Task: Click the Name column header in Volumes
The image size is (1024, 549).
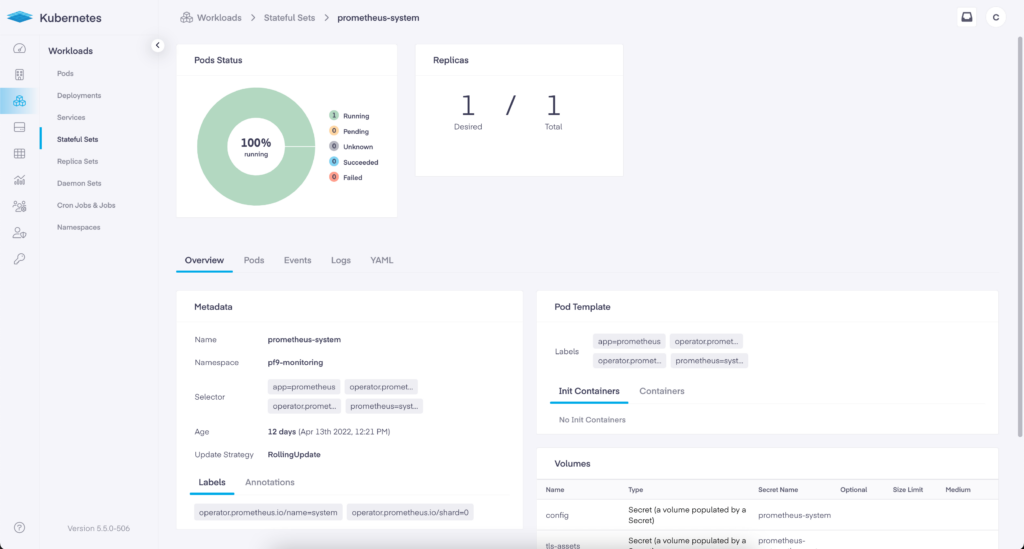Action: (x=555, y=490)
